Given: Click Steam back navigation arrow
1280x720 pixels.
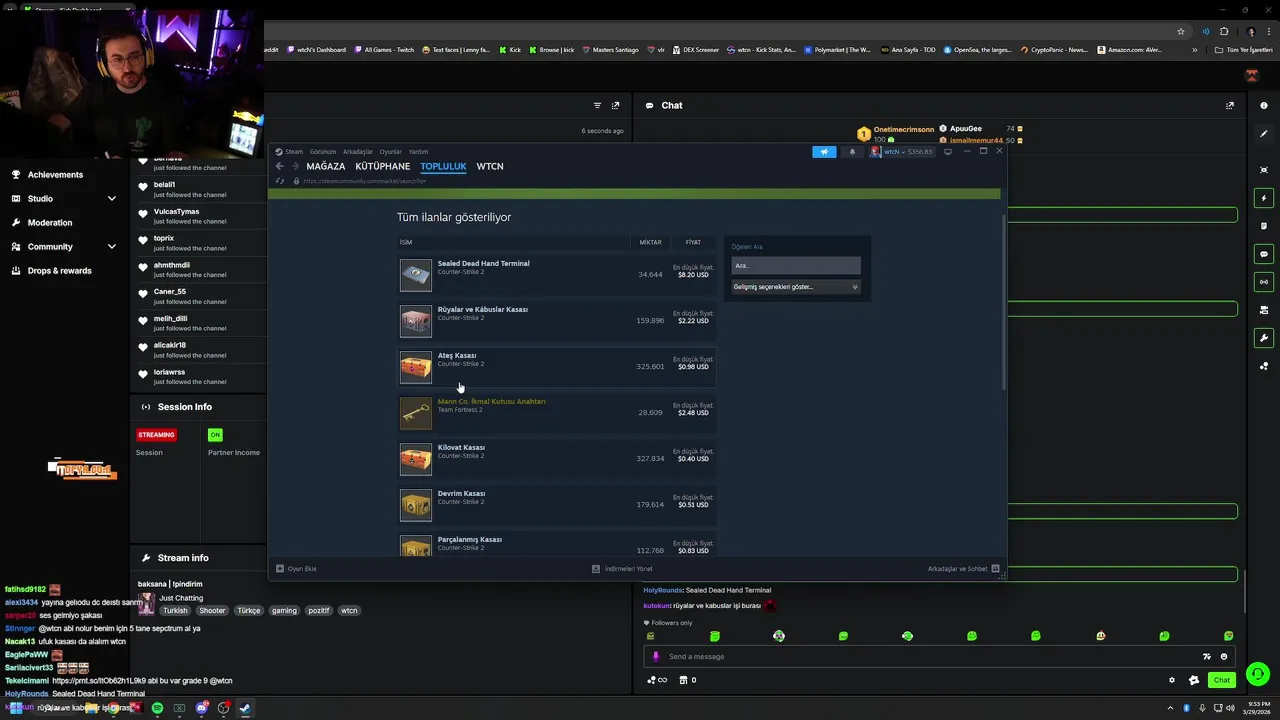Looking at the screenshot, I should [280, 166].
